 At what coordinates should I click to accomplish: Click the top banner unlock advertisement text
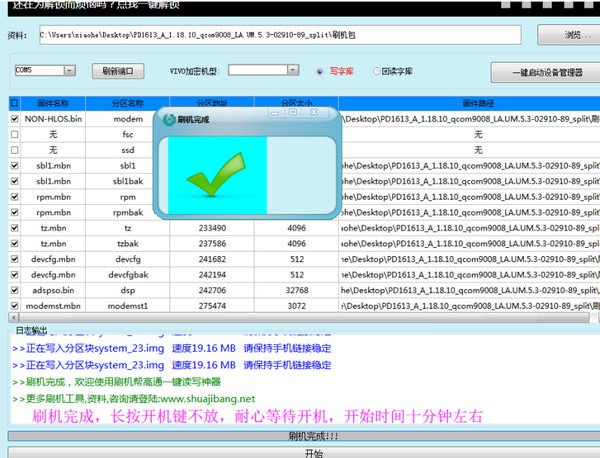pyautogui.click(x=96, y=5)
